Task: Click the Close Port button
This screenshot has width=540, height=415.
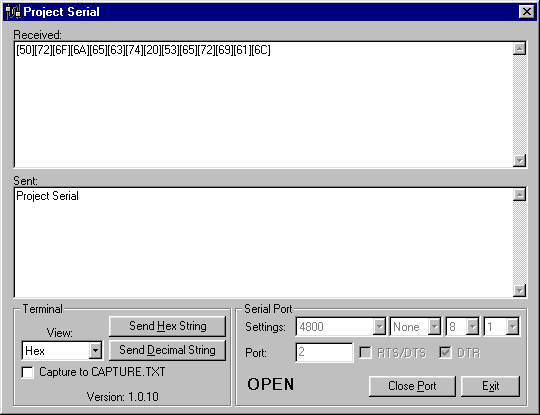Action: [412, 386]
